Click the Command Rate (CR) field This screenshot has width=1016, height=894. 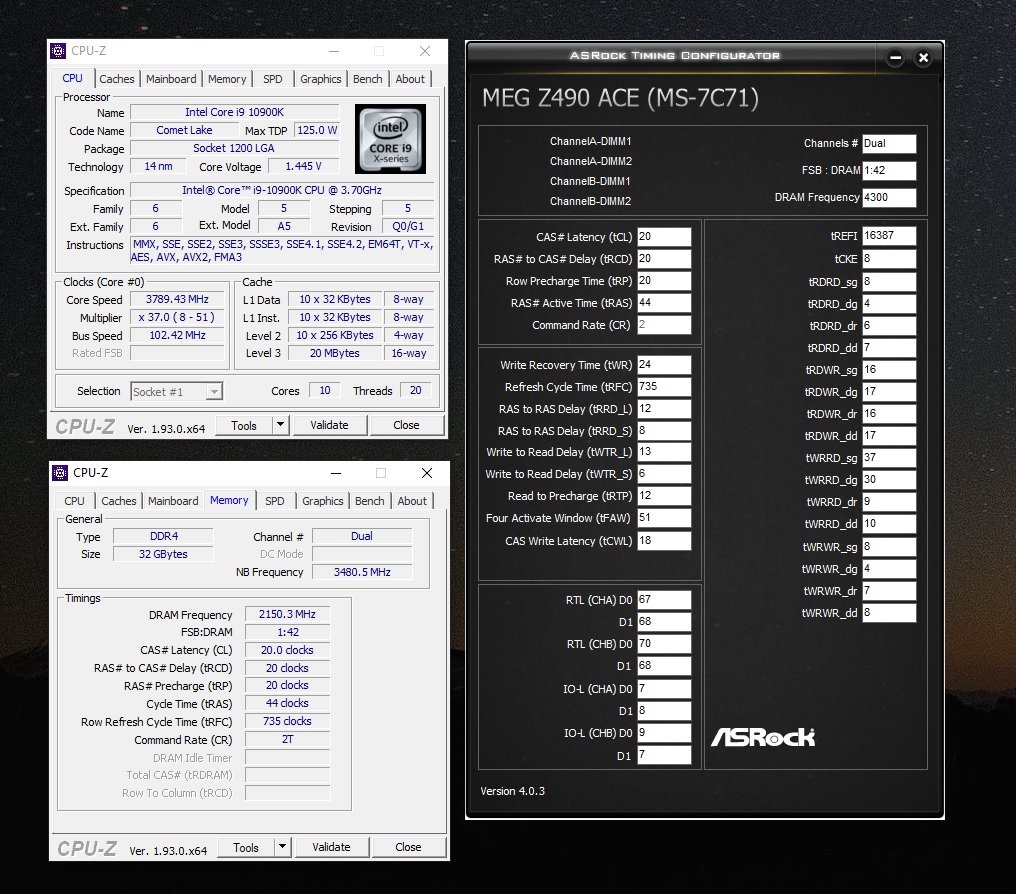664,325
